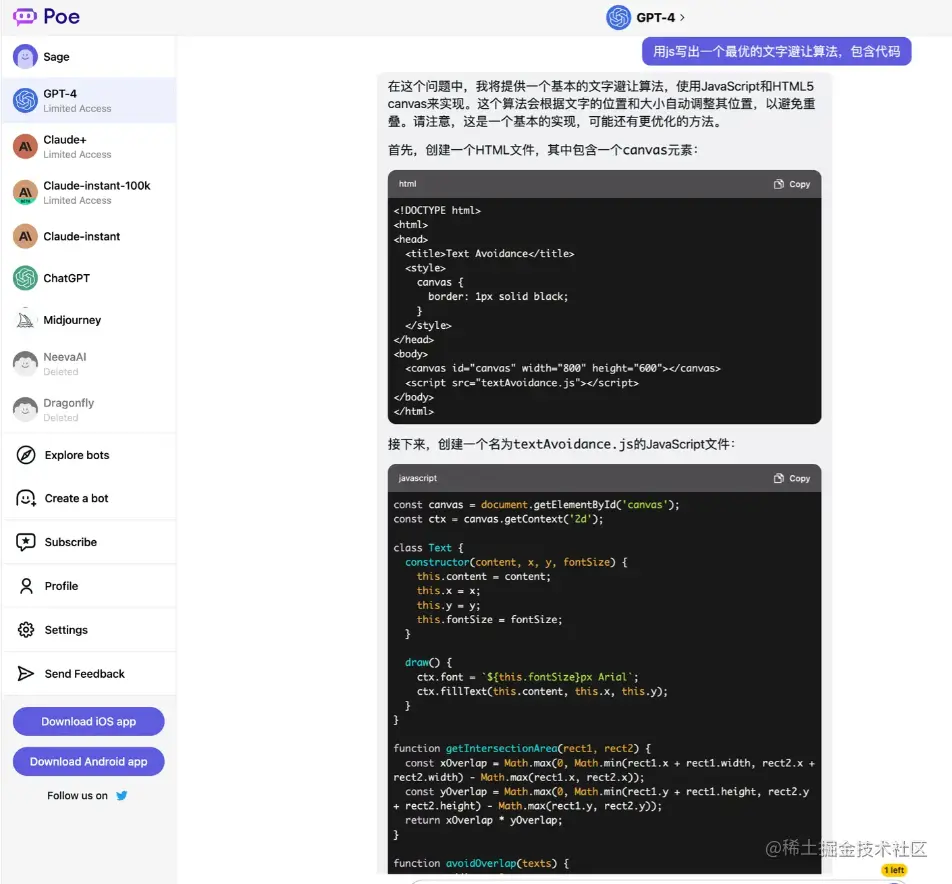Screen dimensions: 952x884
Task: Open Claude-instant chat
Action: 89,236
